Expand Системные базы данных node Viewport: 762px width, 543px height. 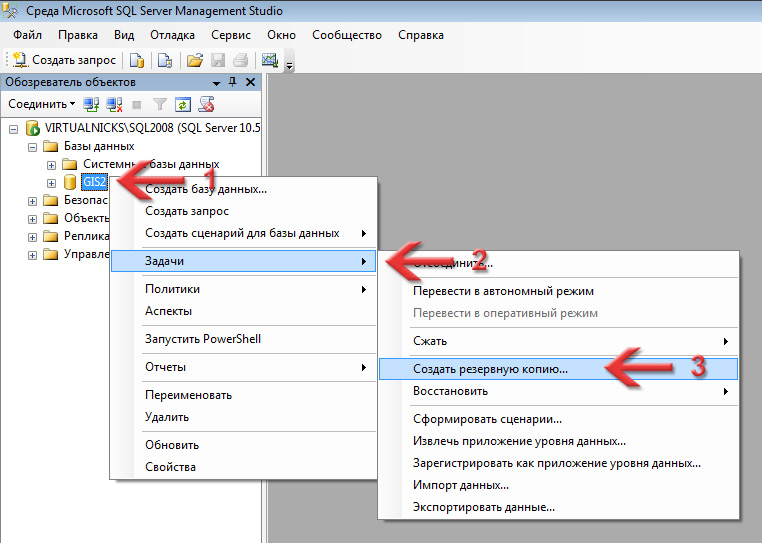point(51,165)
